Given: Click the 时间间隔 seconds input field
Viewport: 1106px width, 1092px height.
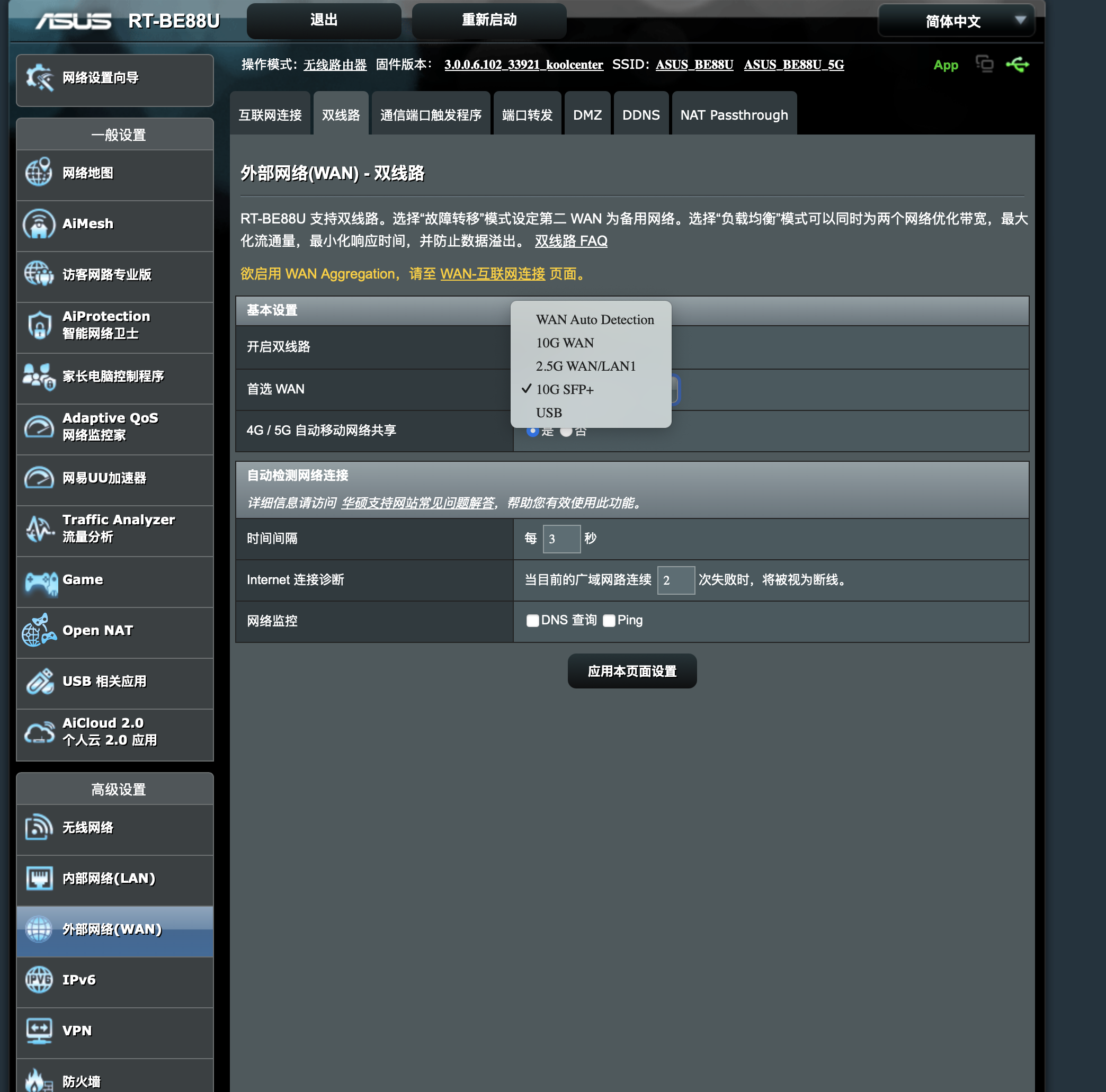Looking at the screenshot, I should (x=561, y=539).
